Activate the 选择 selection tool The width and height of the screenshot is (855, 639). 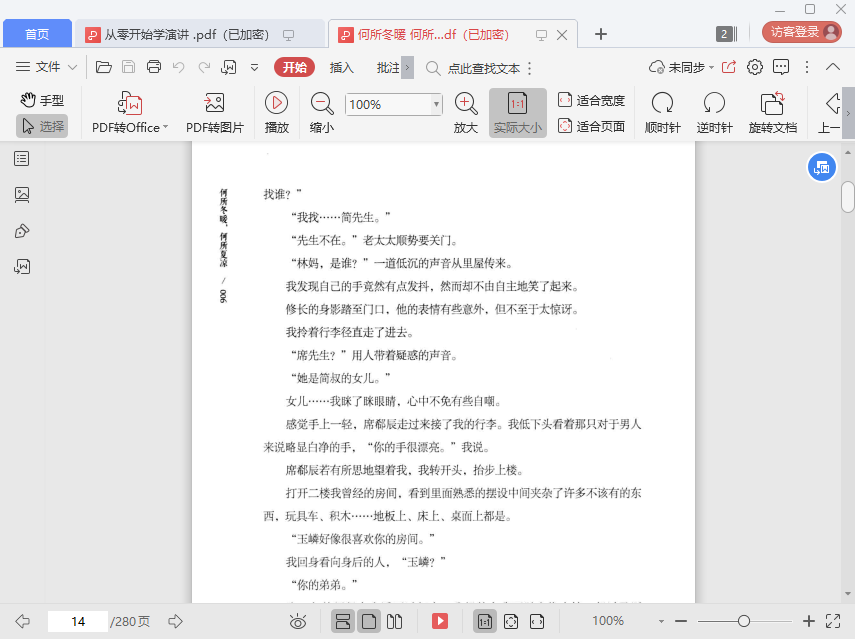pyautogui.click(x=42, y=126)
